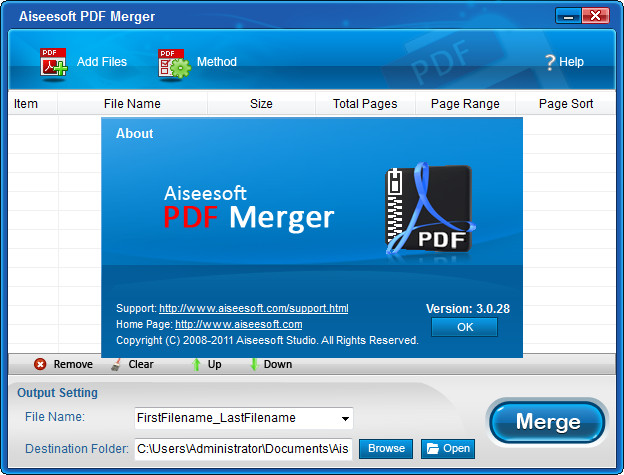Click the Destination Folder path field
This screenshot has height=475, width=624.
[x=243, y=449]
